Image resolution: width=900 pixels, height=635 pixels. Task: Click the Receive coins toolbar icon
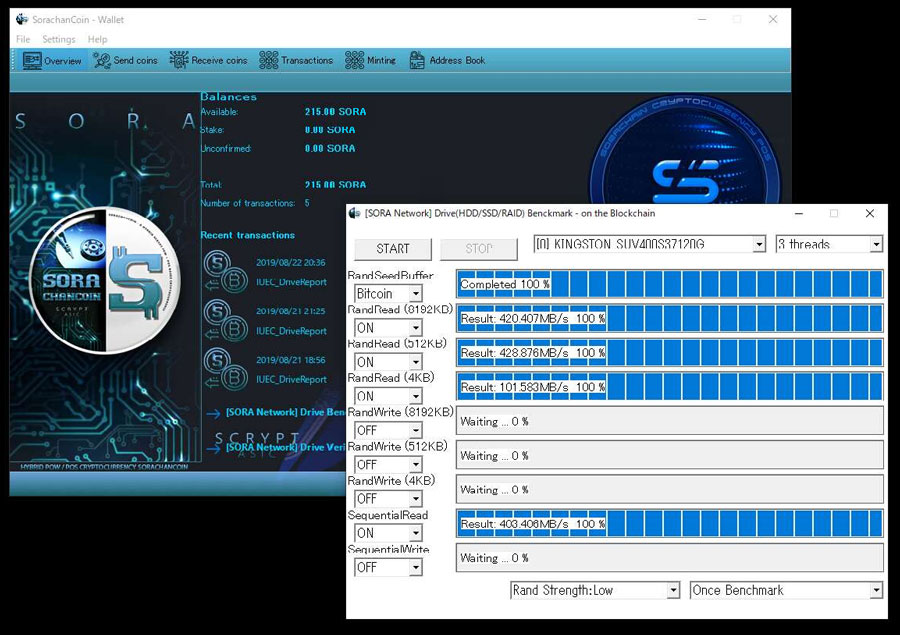point(179,60)
